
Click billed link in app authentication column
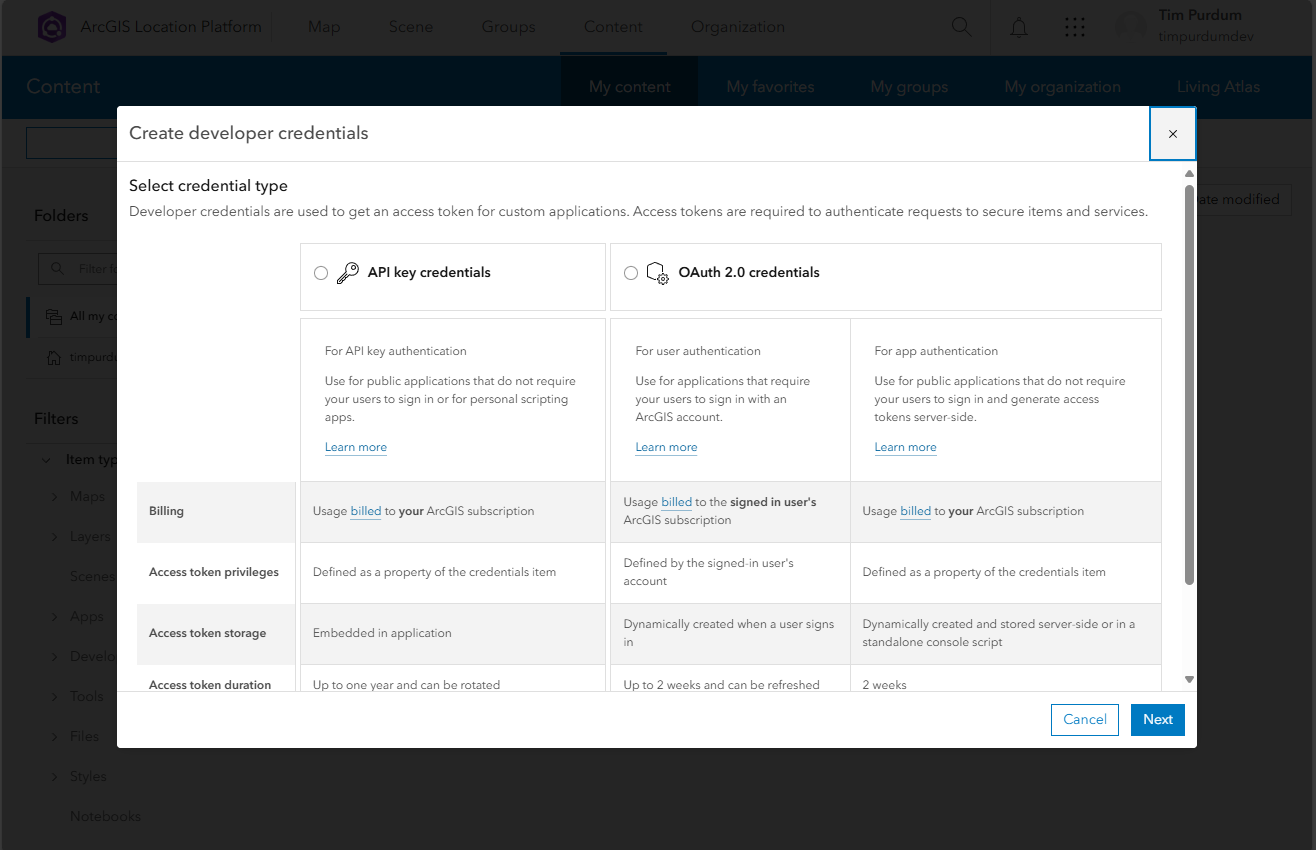click(x=916, y=511)
